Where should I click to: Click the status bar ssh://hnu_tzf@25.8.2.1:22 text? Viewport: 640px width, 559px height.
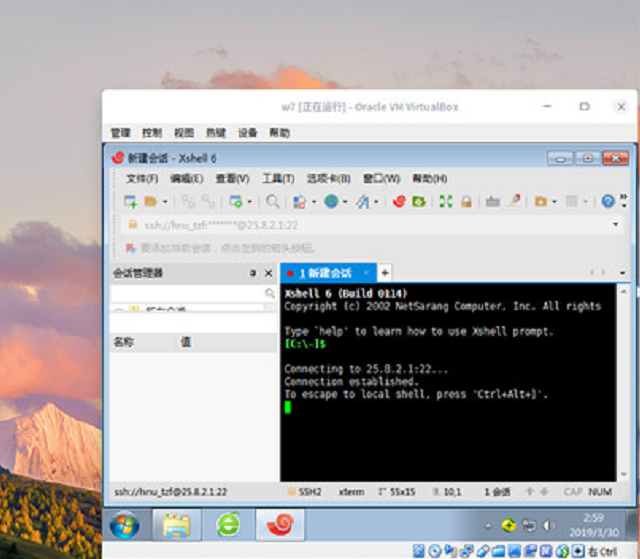171,492
